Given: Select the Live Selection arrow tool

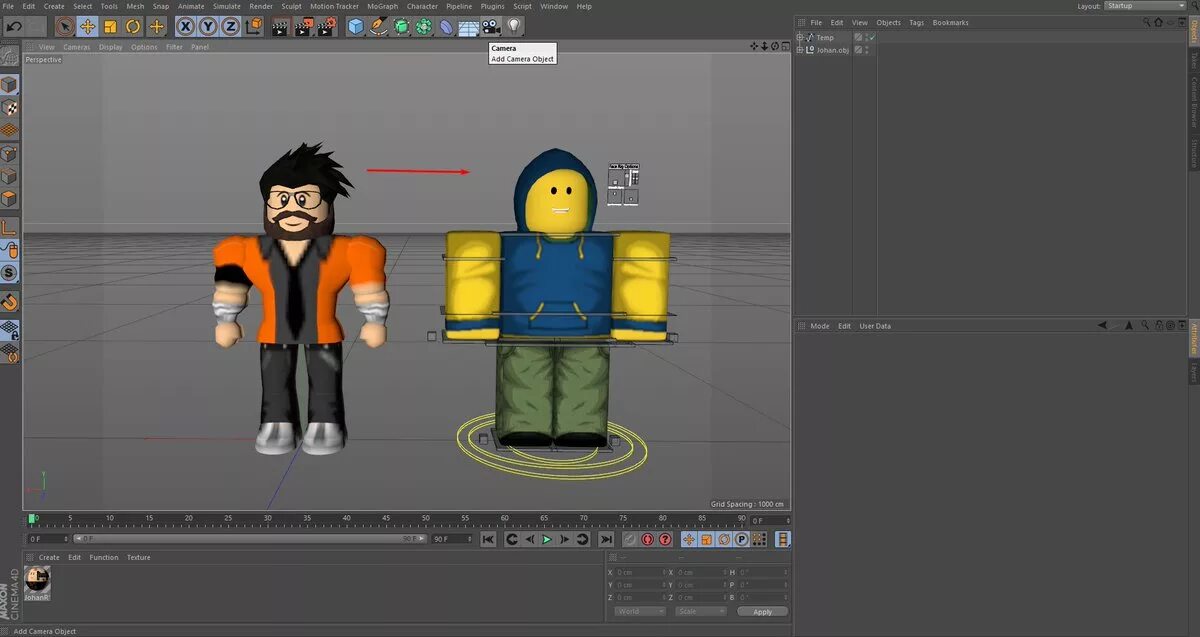Looking at the screenshot, I should (65, 26).
